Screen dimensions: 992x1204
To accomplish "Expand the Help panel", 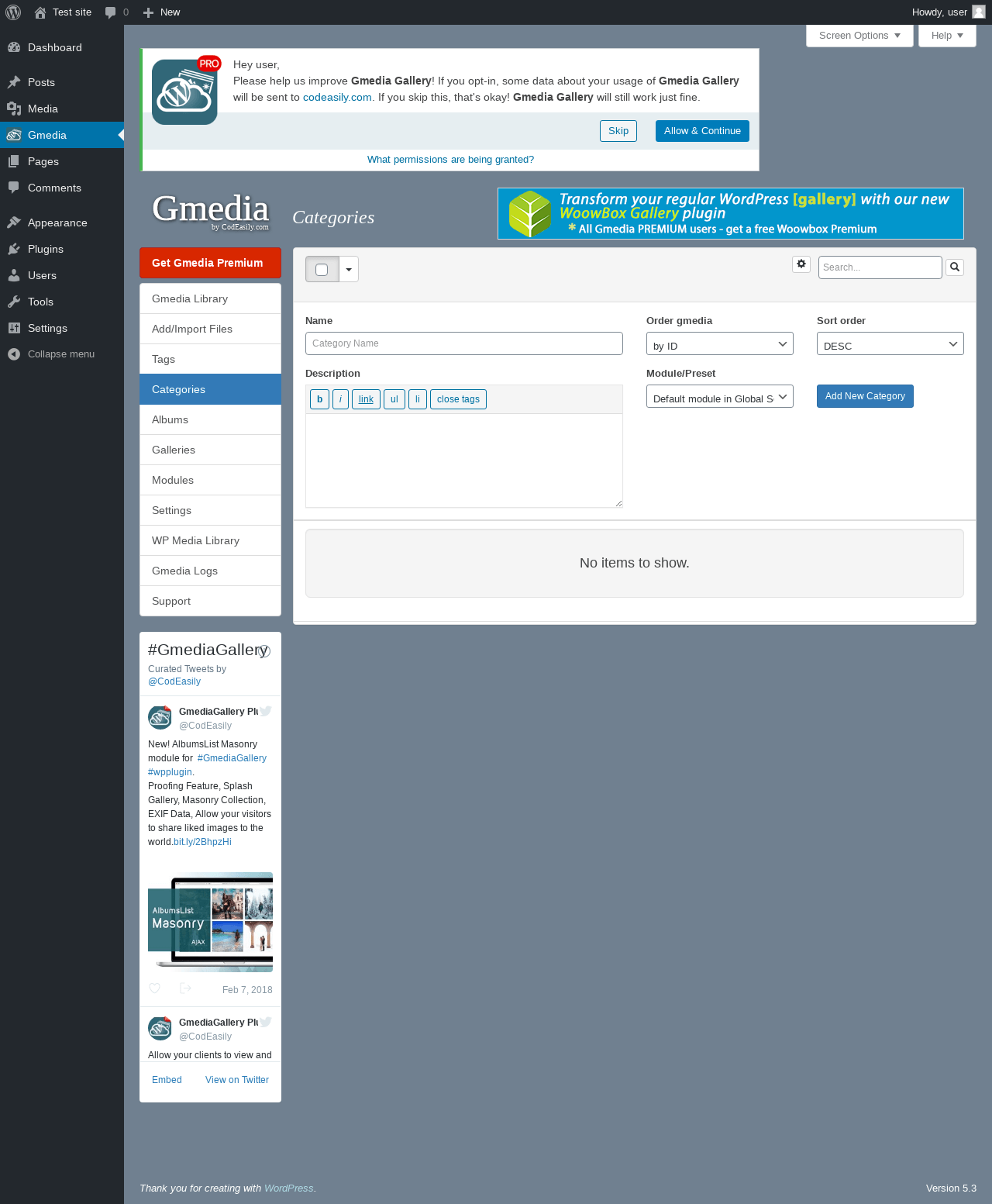I will [x=947, y=36].
